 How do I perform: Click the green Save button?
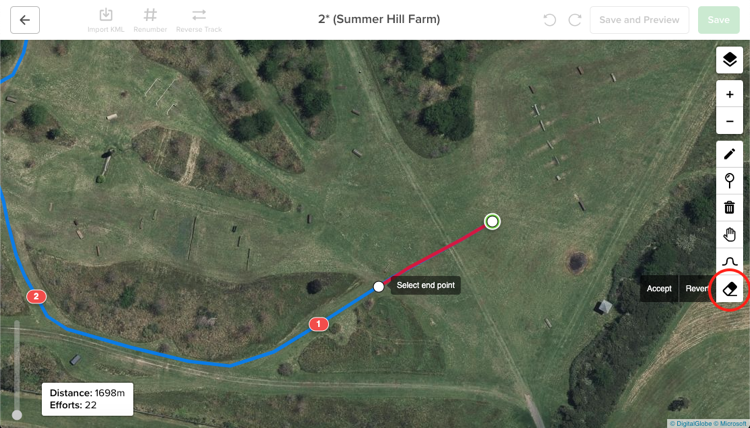pos(718,20)
